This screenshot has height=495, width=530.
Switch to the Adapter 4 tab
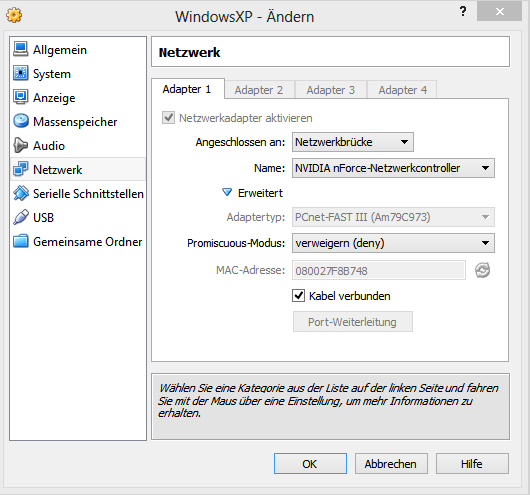(x=402, y=90)
